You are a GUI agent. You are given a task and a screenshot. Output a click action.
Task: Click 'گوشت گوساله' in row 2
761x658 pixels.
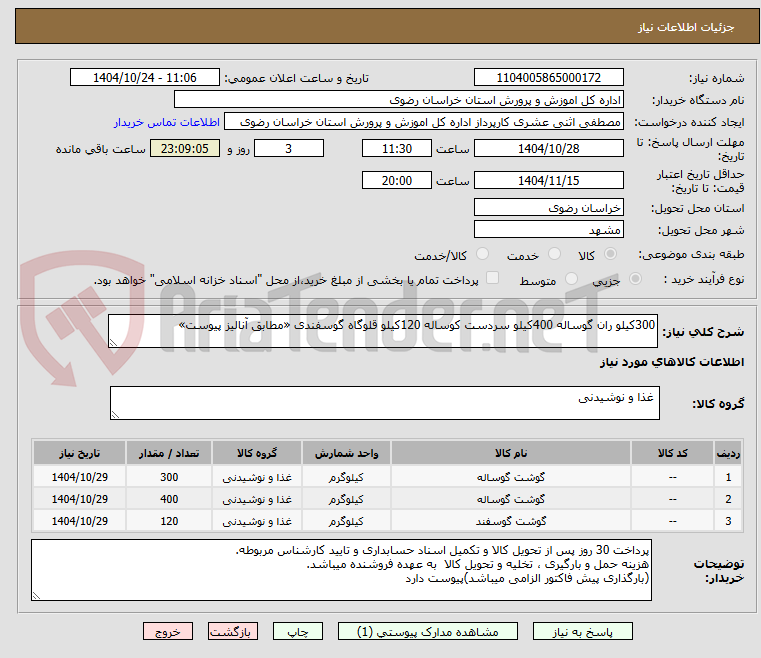coord(511,499)
